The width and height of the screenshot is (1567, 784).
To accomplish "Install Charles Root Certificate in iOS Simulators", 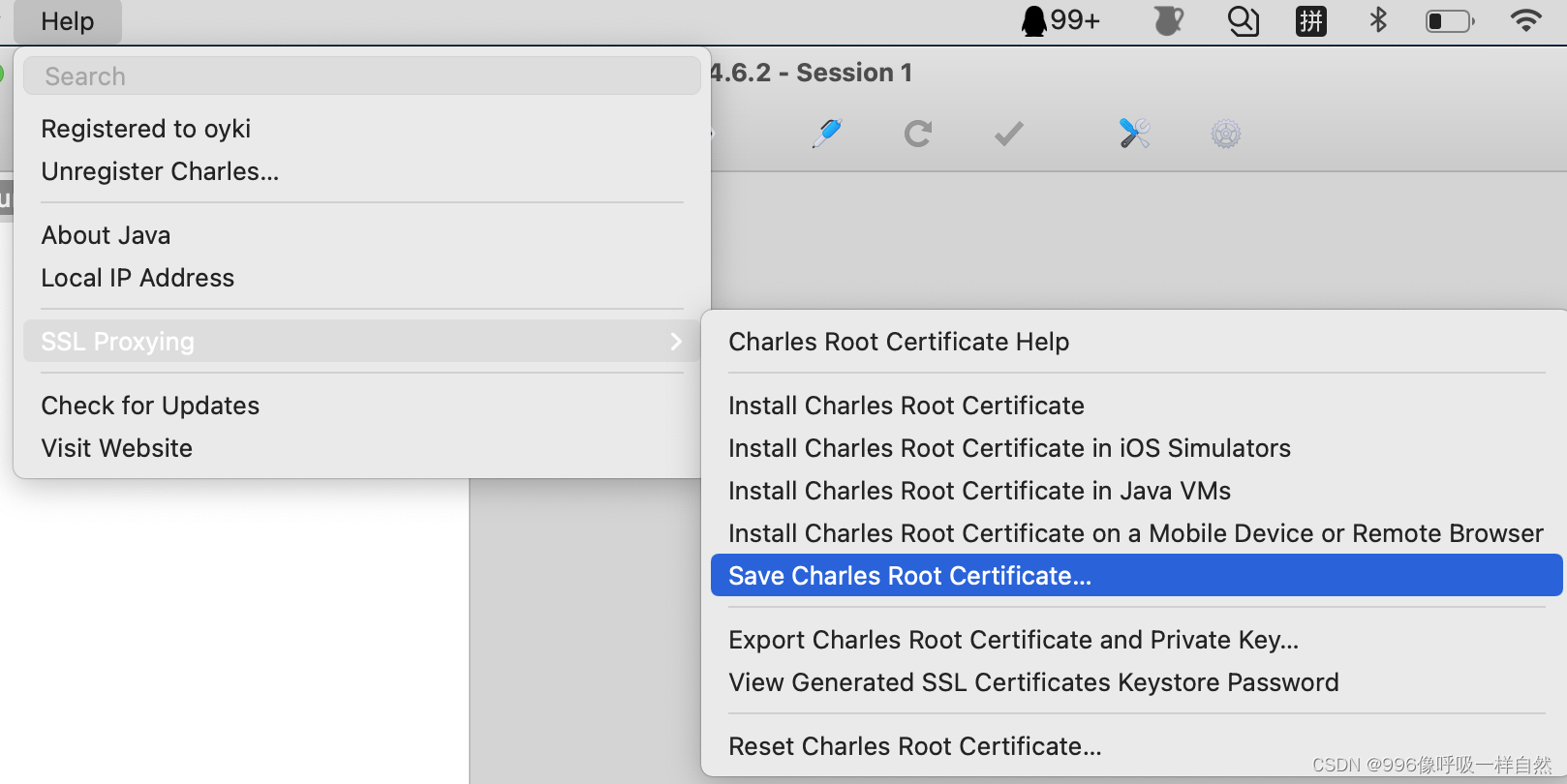I will [x=1137, y=448].
